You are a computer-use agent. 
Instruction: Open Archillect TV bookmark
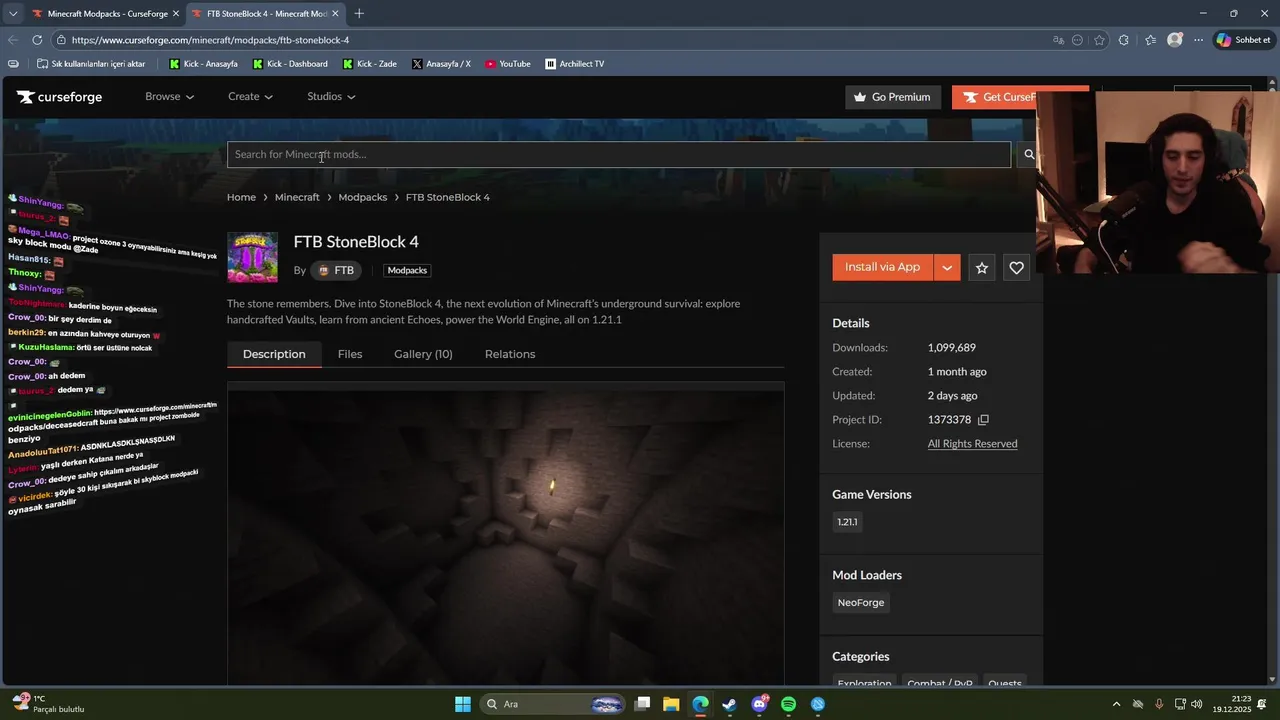pyautogui.click(x=574, y=64)
